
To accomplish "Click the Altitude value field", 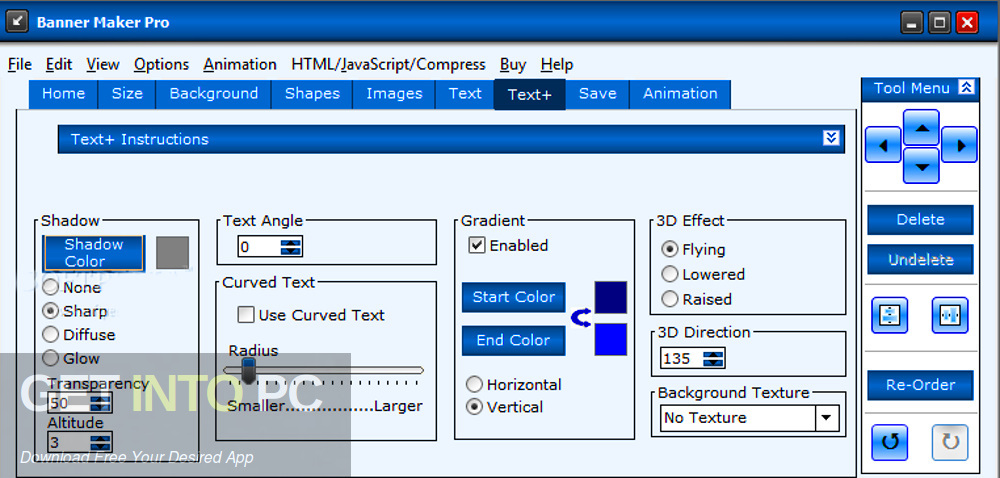I will 69,442.
